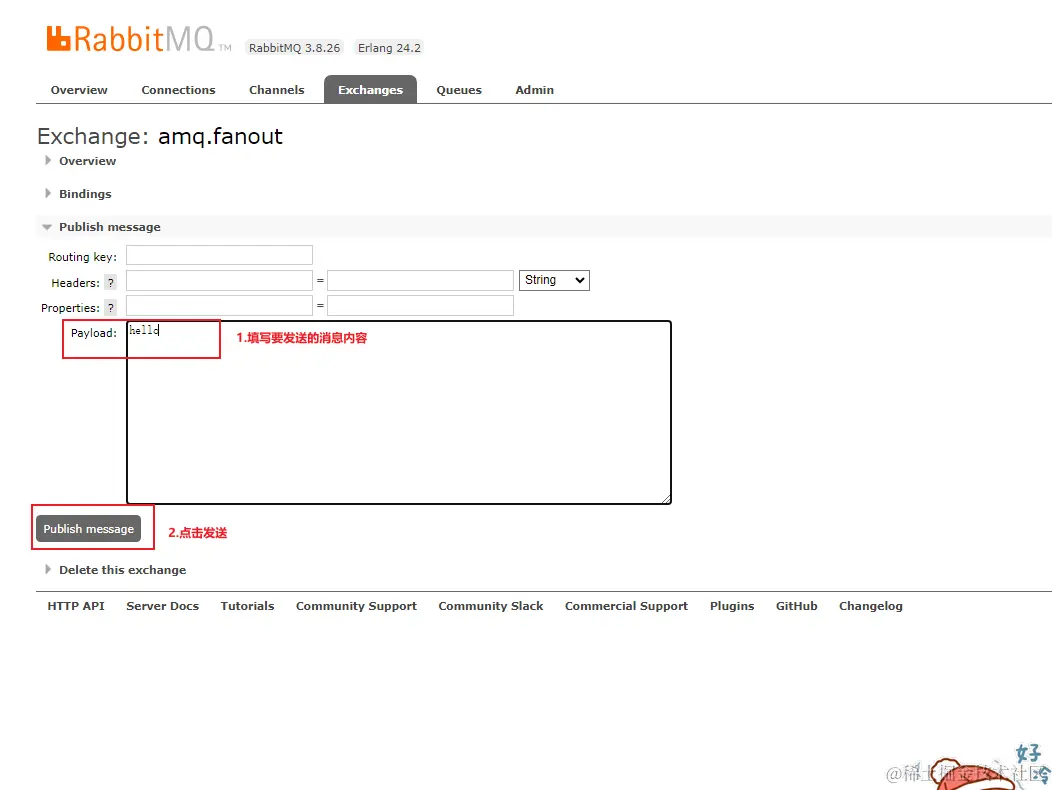Click the Publish message button
The image size is (1052, 790).
click(x=89, y=529)
